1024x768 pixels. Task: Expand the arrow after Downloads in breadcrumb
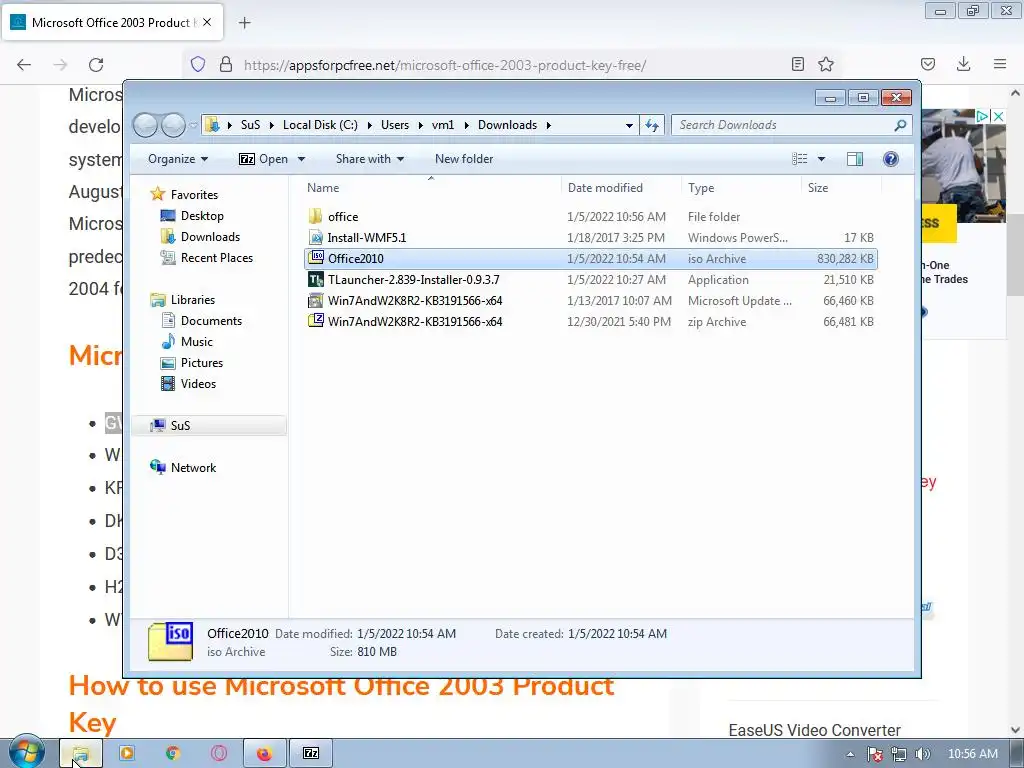click(x=549, y=125)
